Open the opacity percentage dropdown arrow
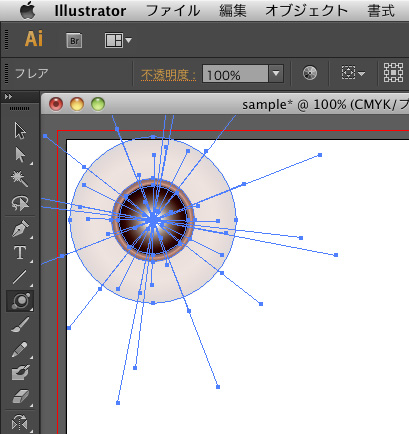Screen dimensions: 409x434 point(276,74)
